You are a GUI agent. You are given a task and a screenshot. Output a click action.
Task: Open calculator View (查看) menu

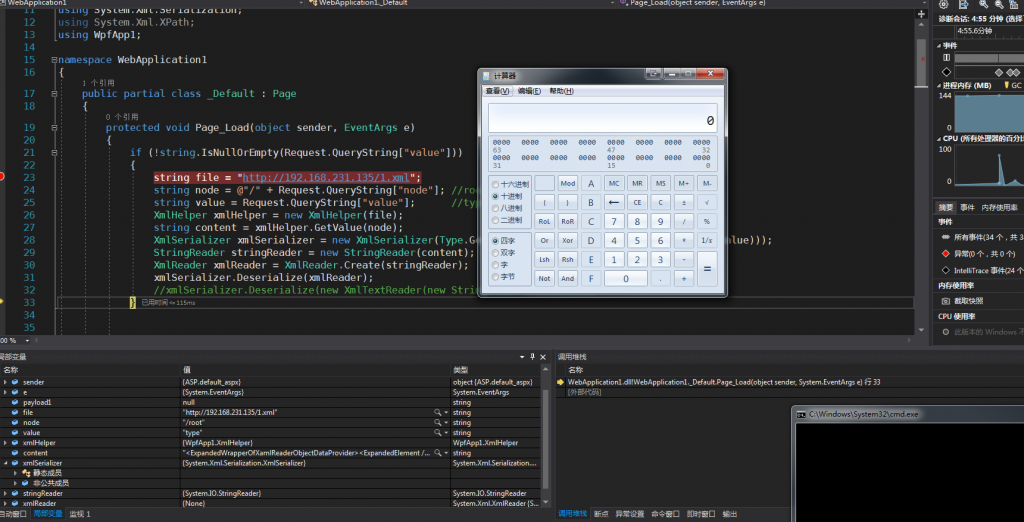click(x=498, y=91)
